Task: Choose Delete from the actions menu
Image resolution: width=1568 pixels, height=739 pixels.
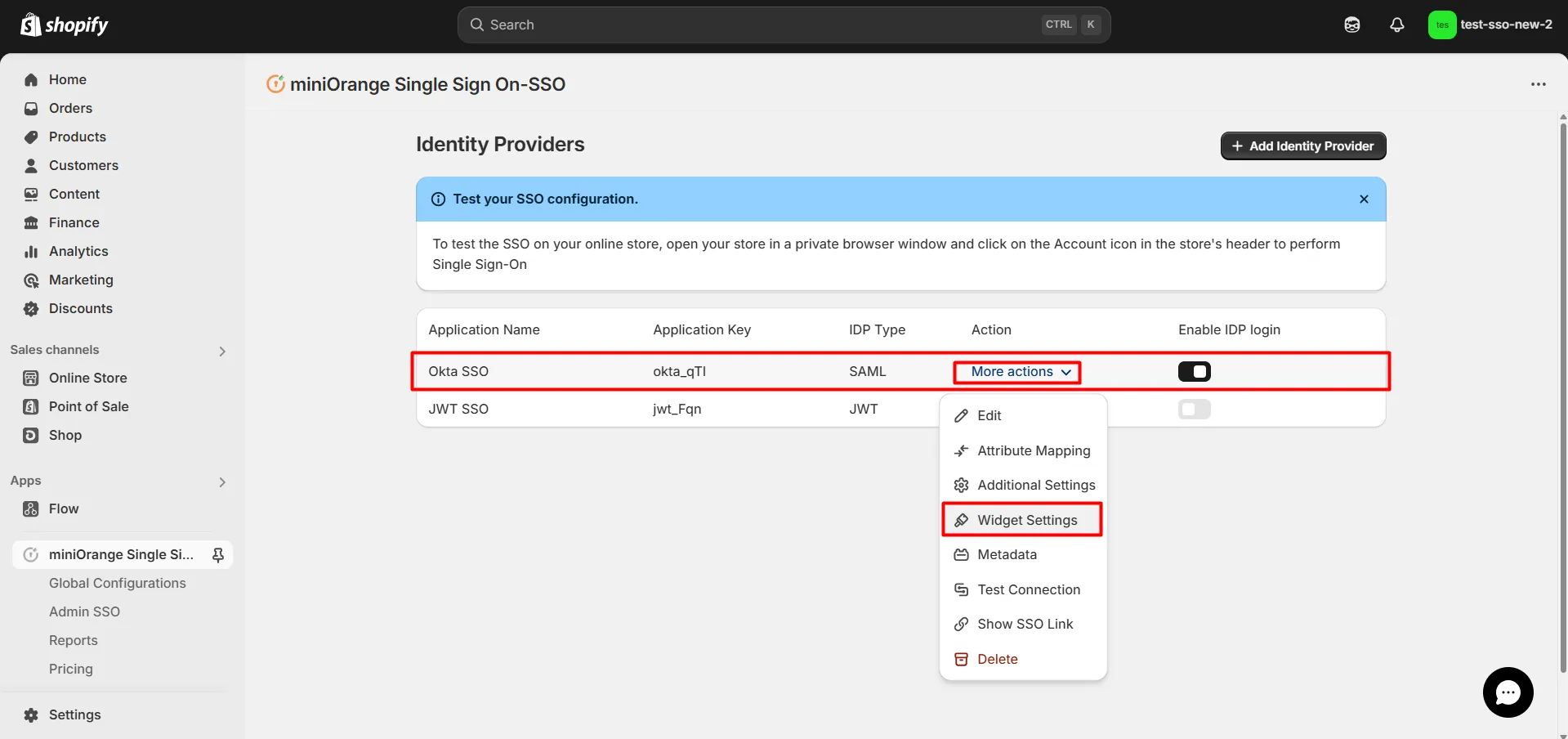Action: [1023, 659]
